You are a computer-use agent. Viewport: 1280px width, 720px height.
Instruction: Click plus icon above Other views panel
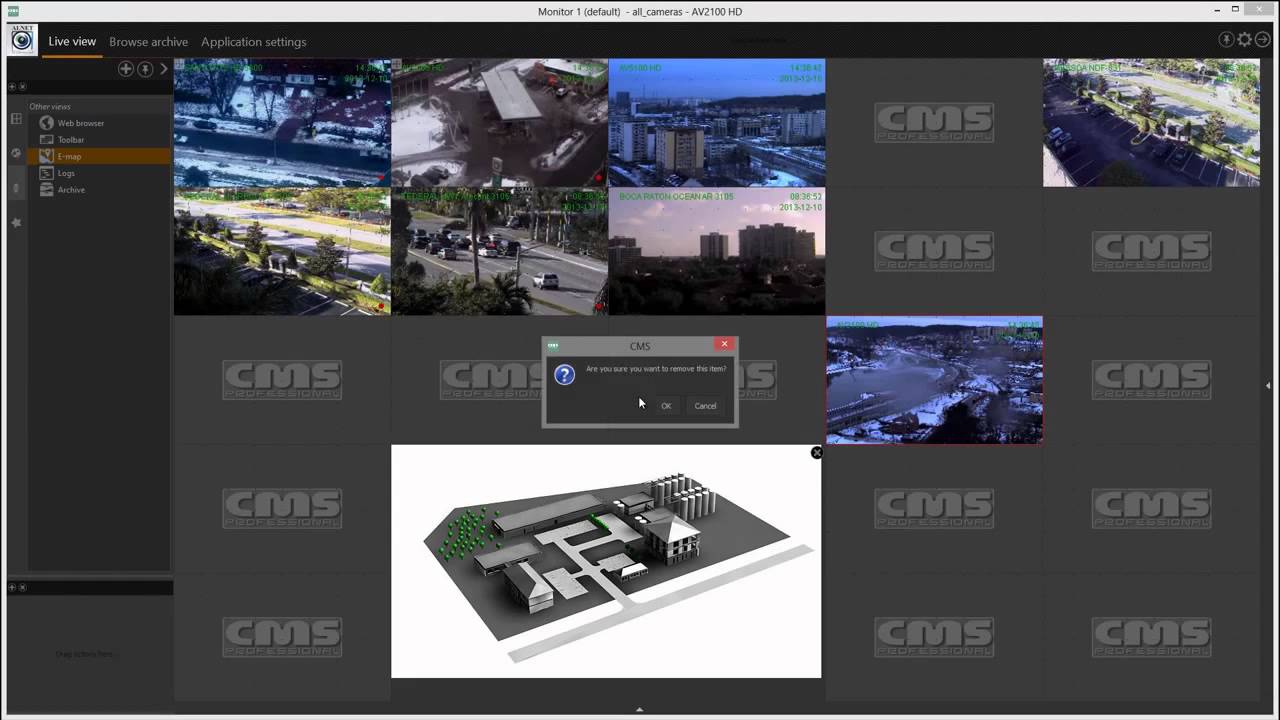[12, 87]
